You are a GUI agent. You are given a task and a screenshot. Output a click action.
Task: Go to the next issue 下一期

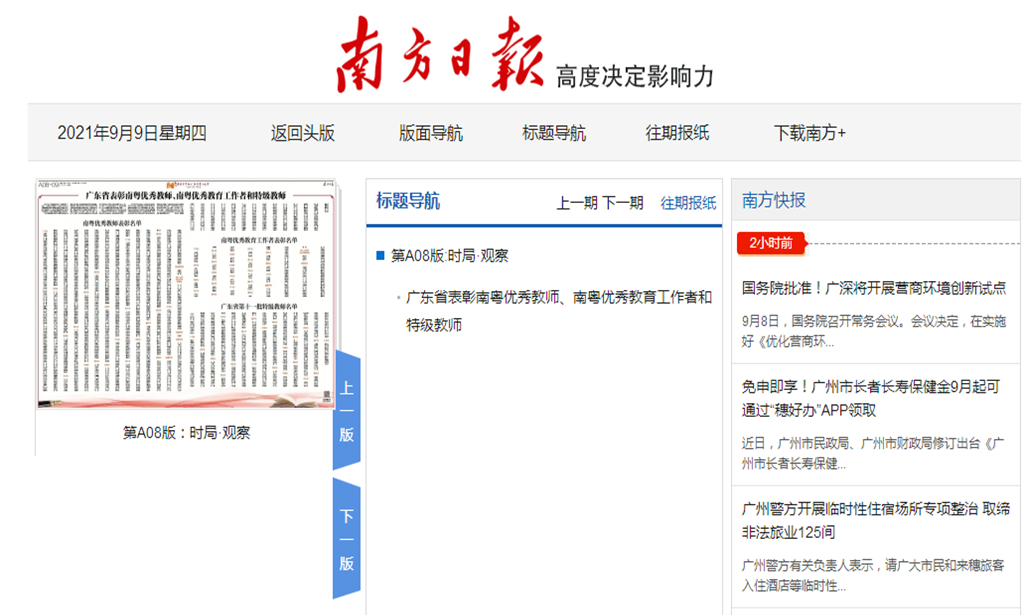coord(622,203)
